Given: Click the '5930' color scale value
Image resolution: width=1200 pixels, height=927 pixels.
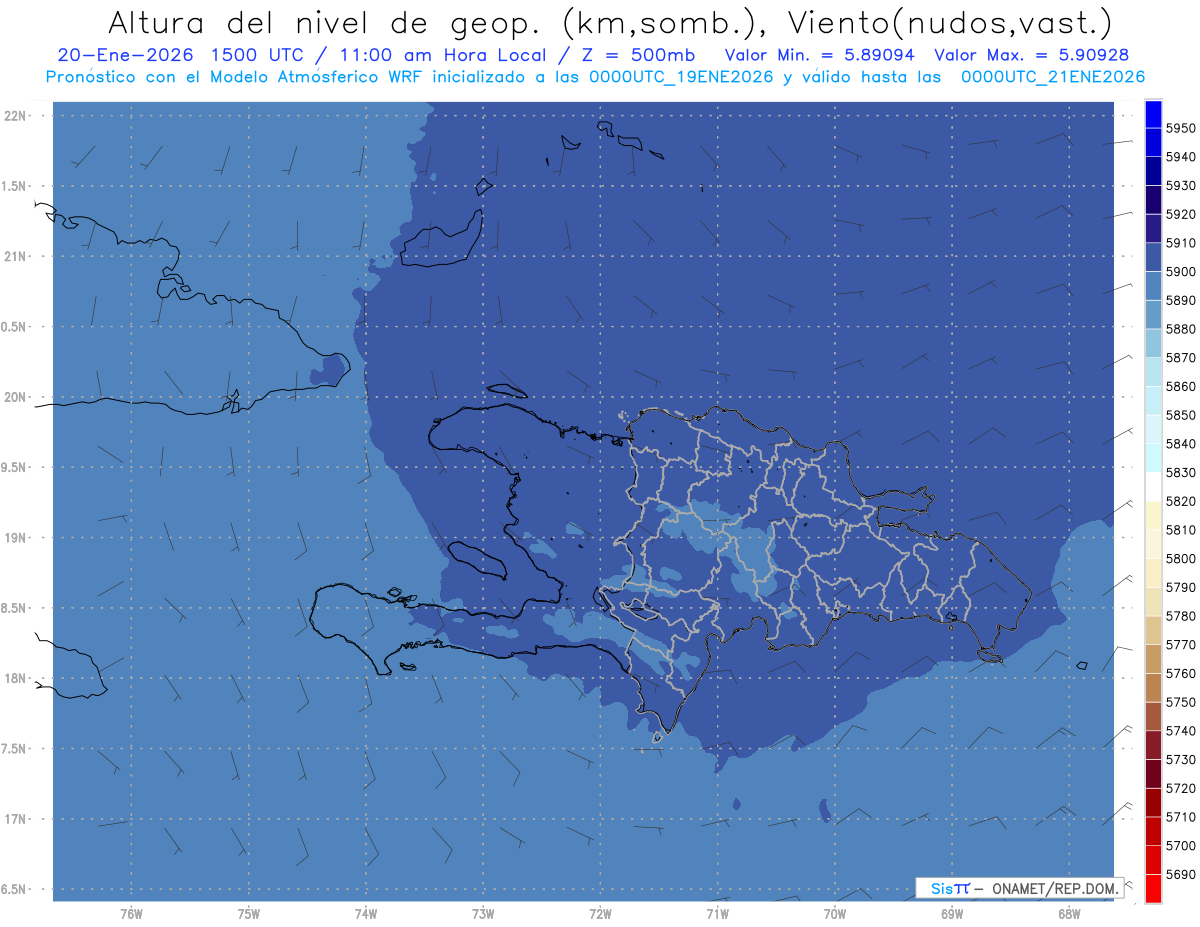Looking at the screenshot, I should pos(1181,186).
